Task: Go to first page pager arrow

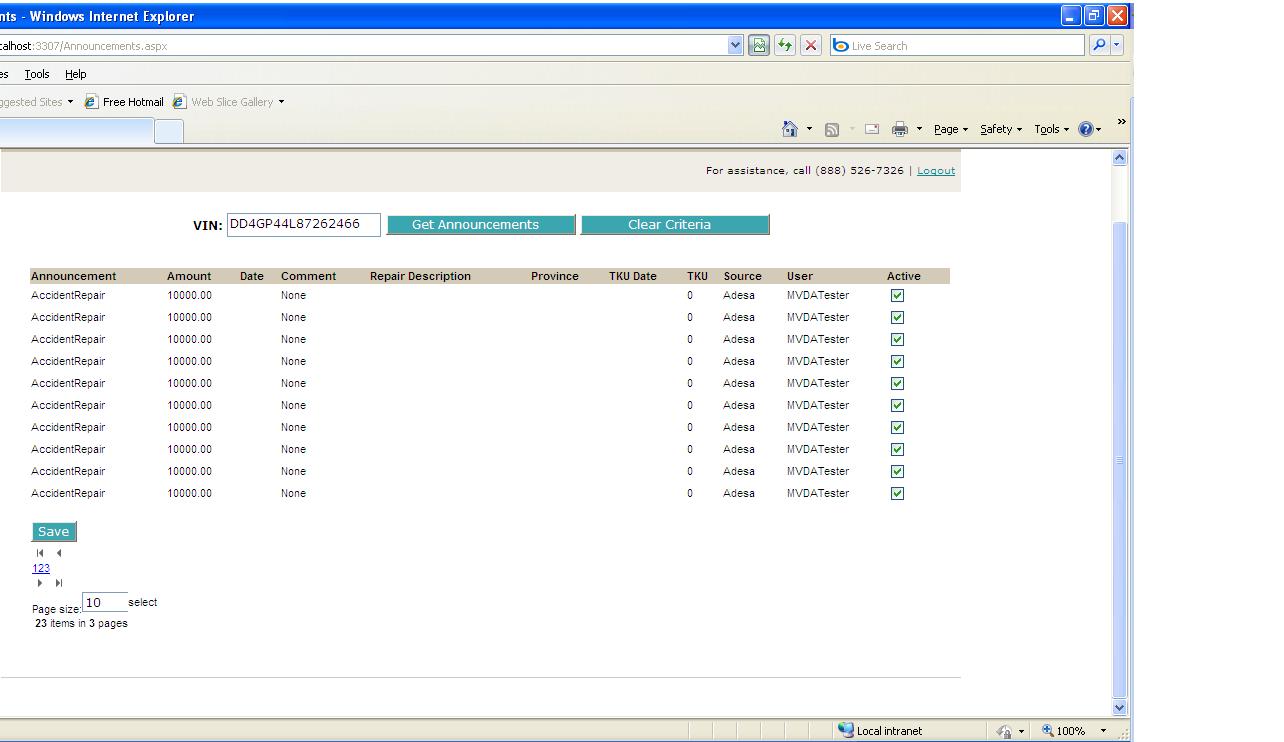Action: (40, 553)
